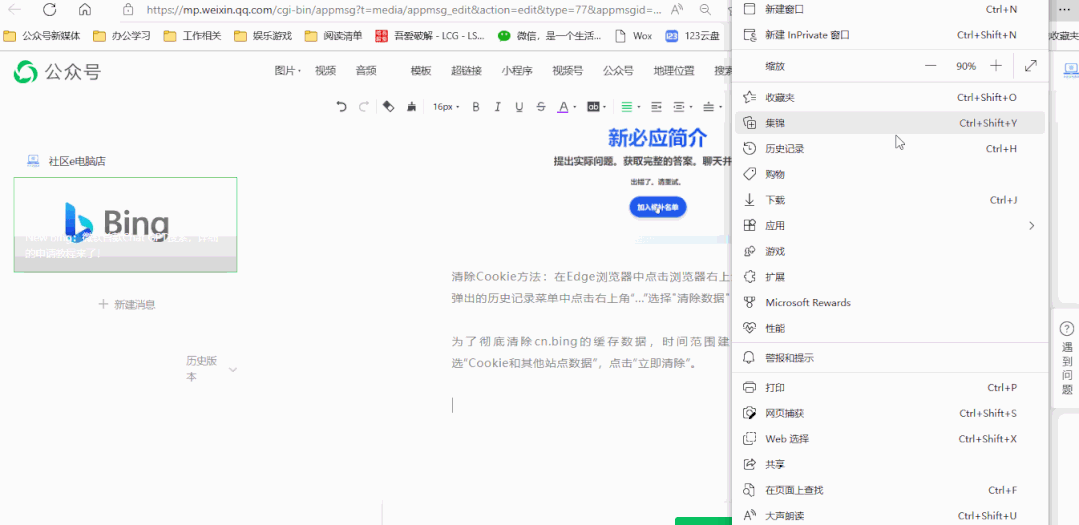Open the 123云盘 bookmark
The image size is (1079, 525).
[692, 36]
